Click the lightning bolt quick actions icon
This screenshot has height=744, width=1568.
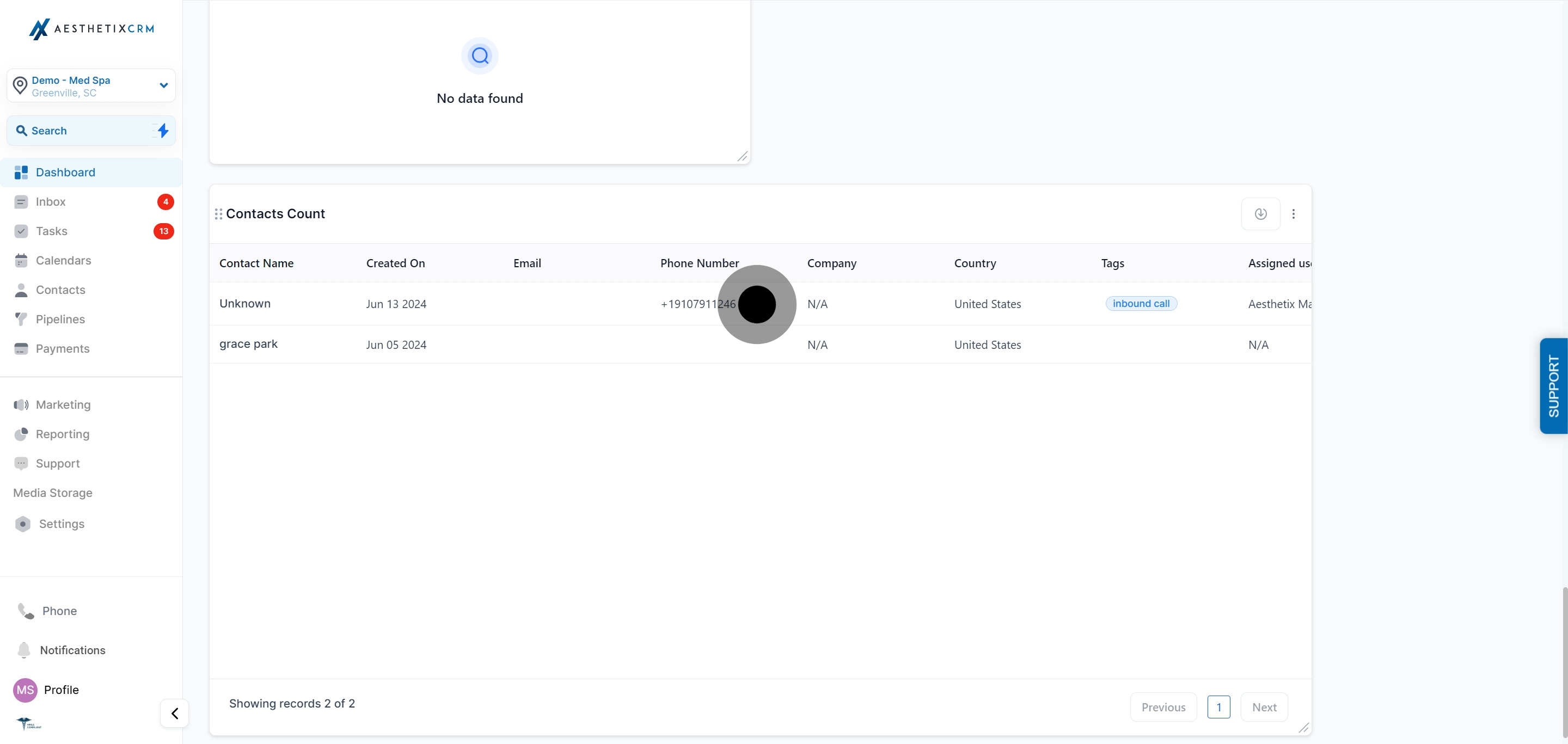[x=163, y=130]
